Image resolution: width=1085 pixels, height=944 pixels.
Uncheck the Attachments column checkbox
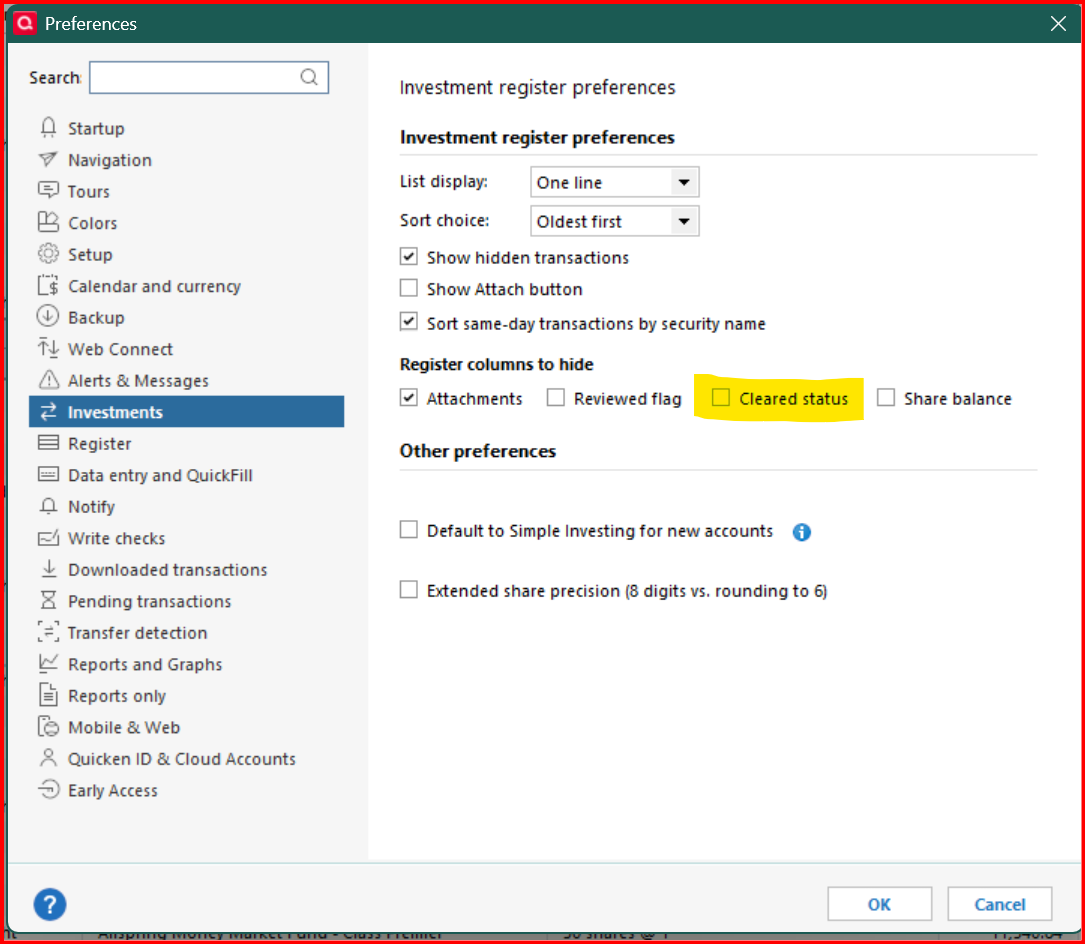click(x=409, y=398)
